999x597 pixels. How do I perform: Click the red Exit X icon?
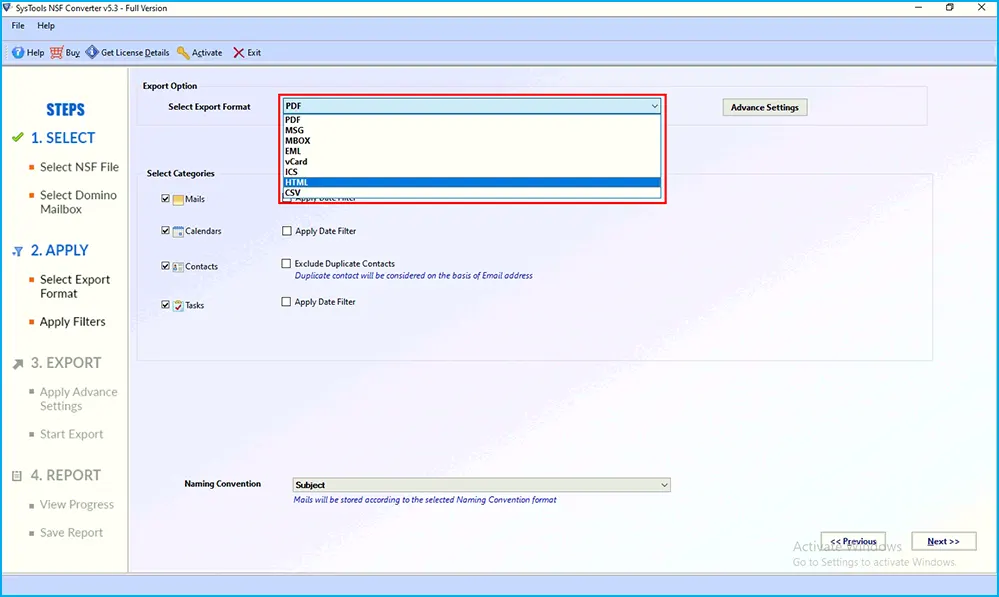pyautogui.click(x=238, y=52)
